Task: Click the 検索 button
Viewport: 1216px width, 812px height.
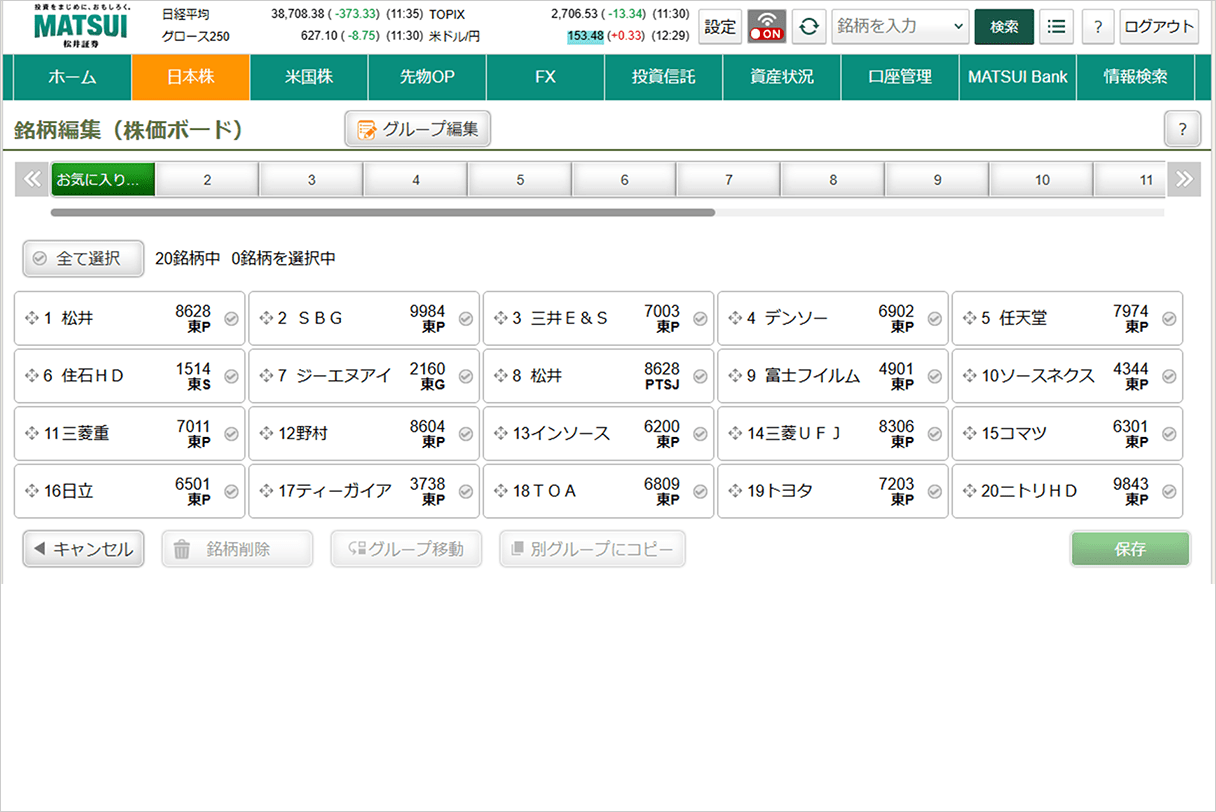Action: click(1004, 27)
